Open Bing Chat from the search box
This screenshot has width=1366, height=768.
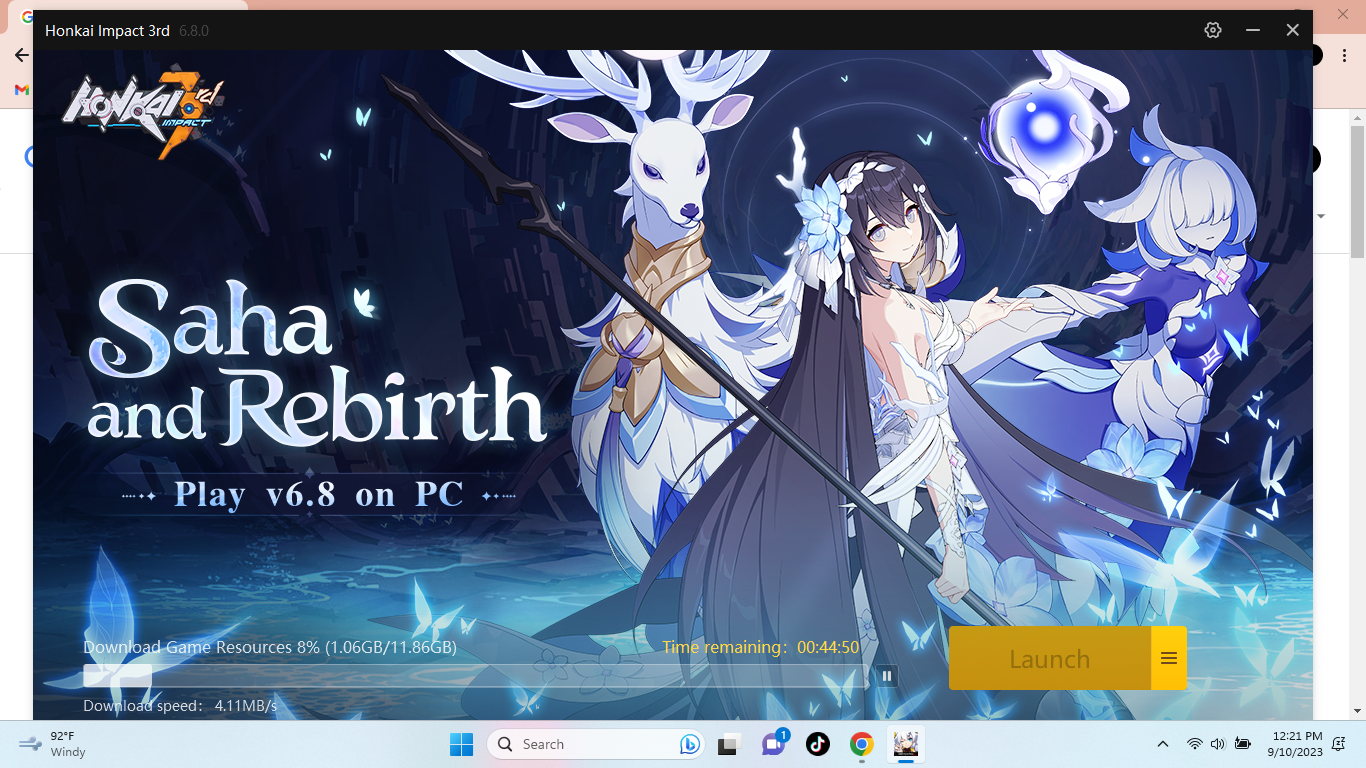click(x=689, y=744)
